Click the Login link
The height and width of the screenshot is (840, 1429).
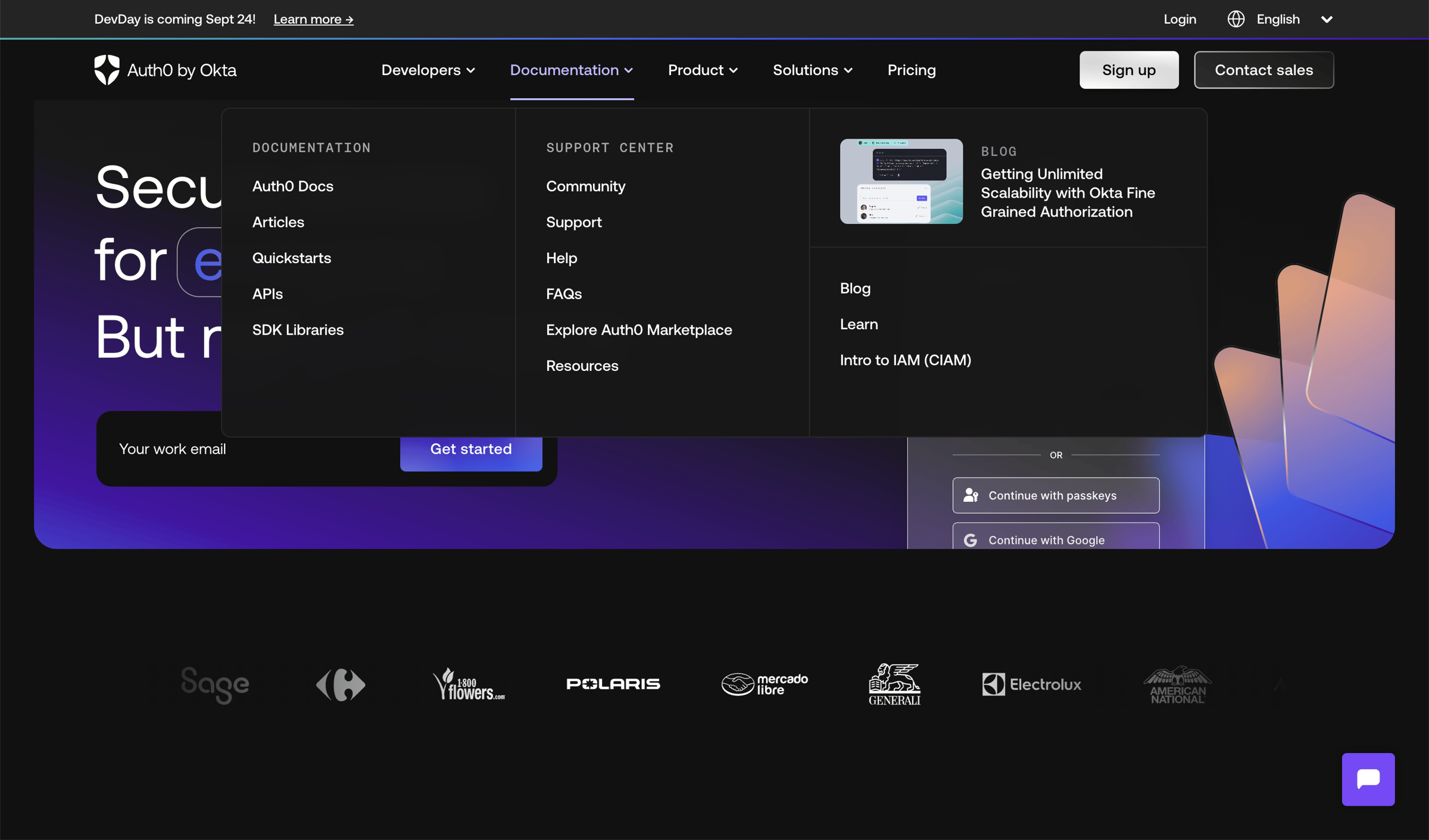click(1180, 19)
